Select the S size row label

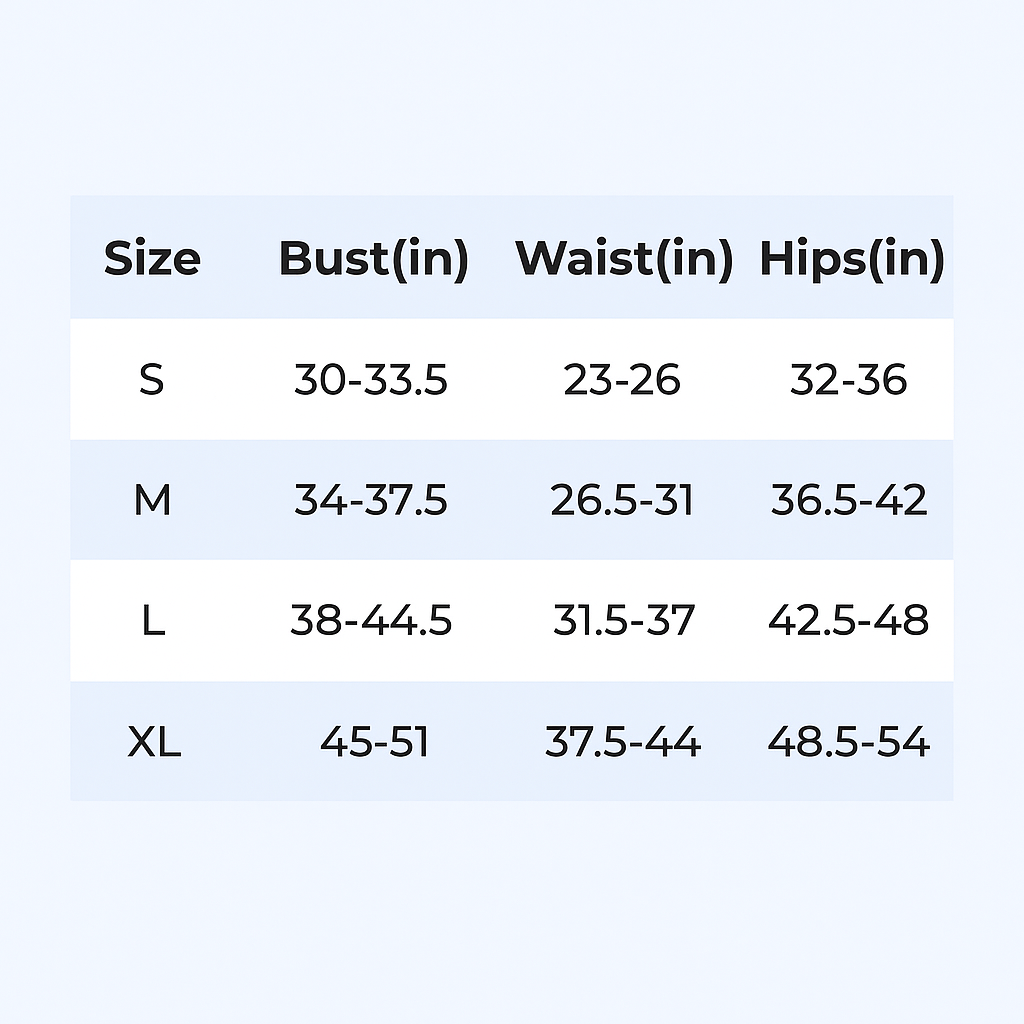coord(151,380)
